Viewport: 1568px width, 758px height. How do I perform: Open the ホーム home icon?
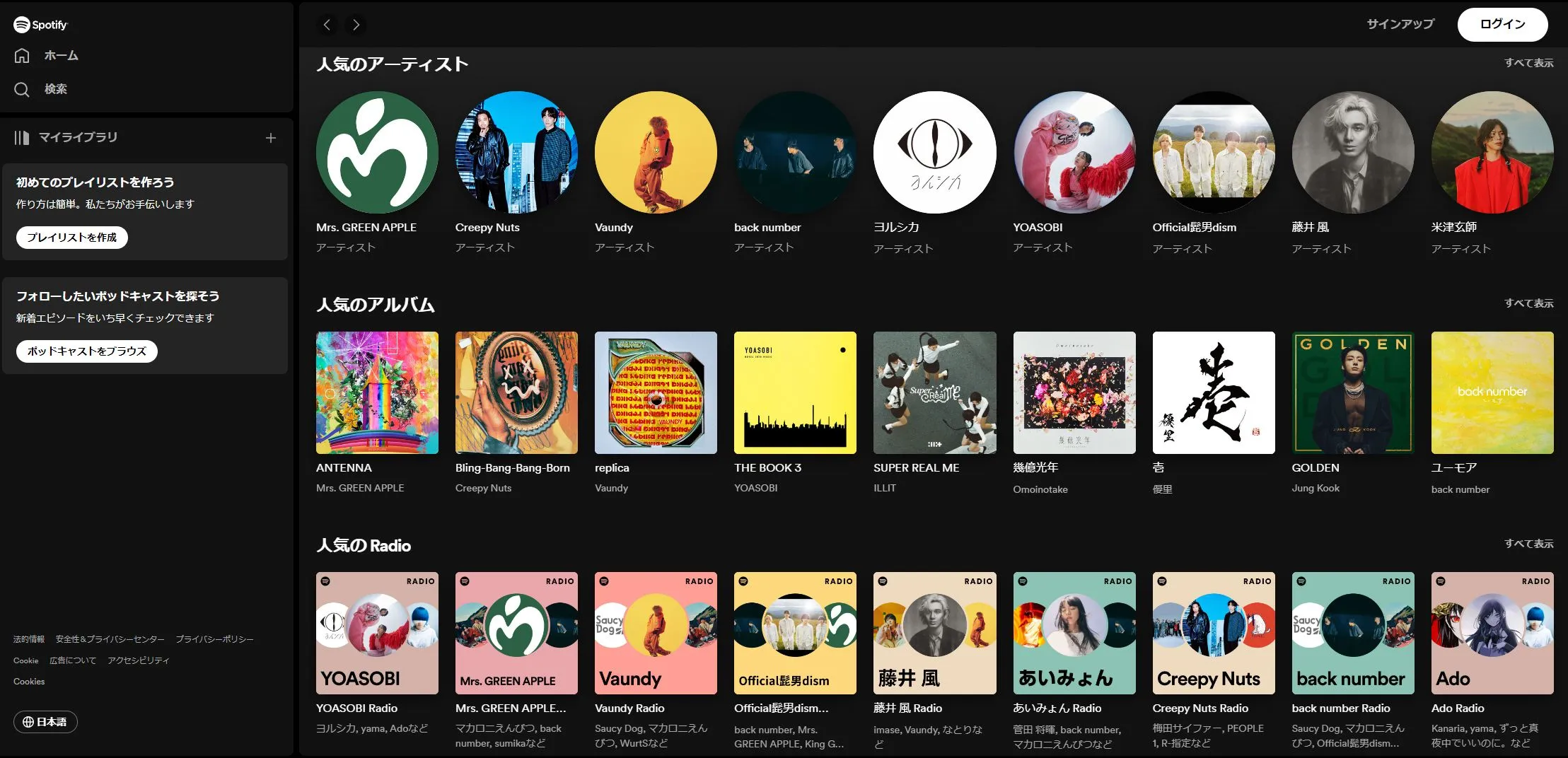[22, 55]
